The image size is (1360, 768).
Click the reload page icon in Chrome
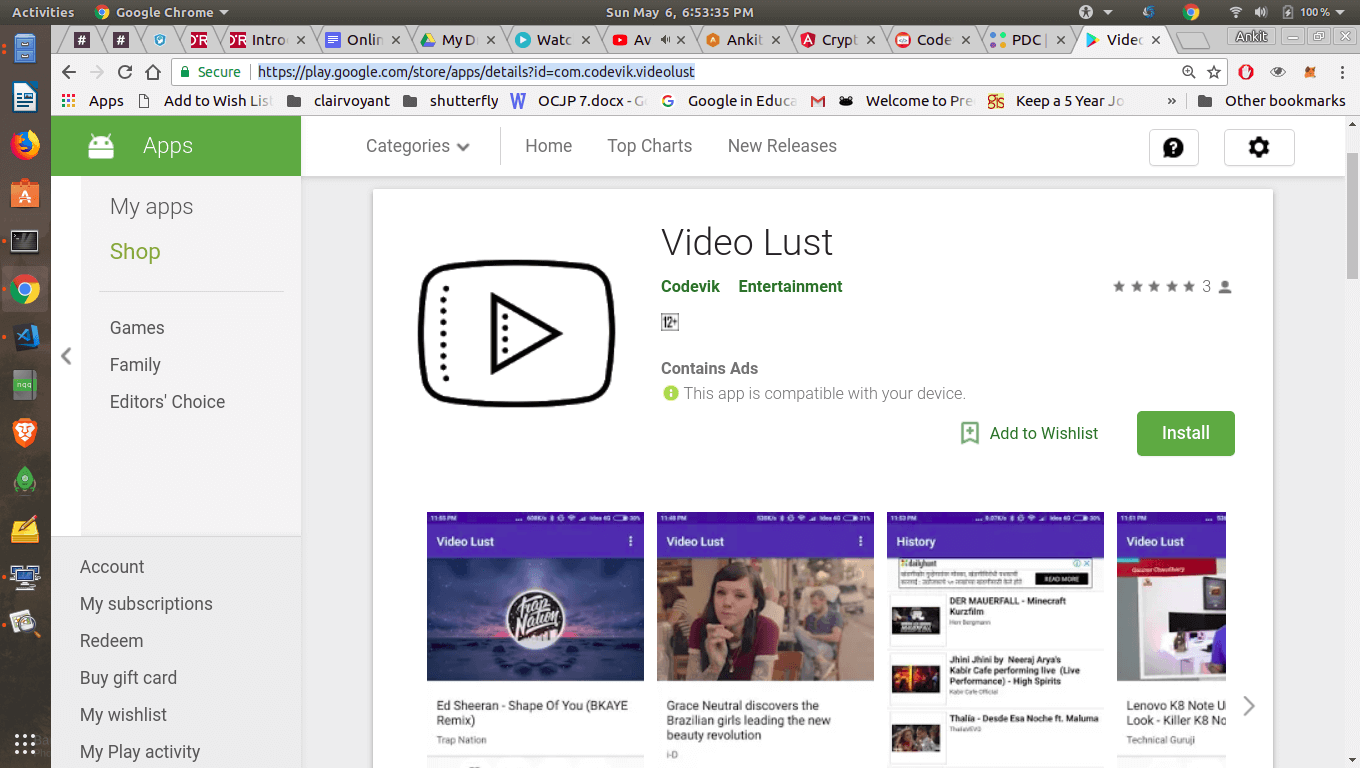point(122,72)
